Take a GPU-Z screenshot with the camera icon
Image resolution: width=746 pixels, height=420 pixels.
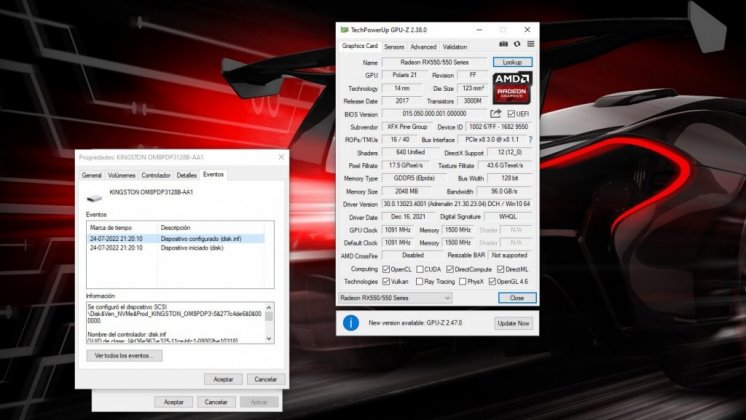coord(503,44)
